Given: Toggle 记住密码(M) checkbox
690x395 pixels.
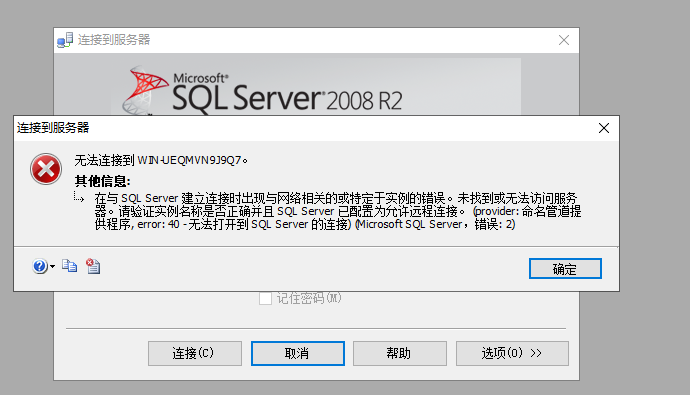Looking at the screenshot, I should [265, 299].
